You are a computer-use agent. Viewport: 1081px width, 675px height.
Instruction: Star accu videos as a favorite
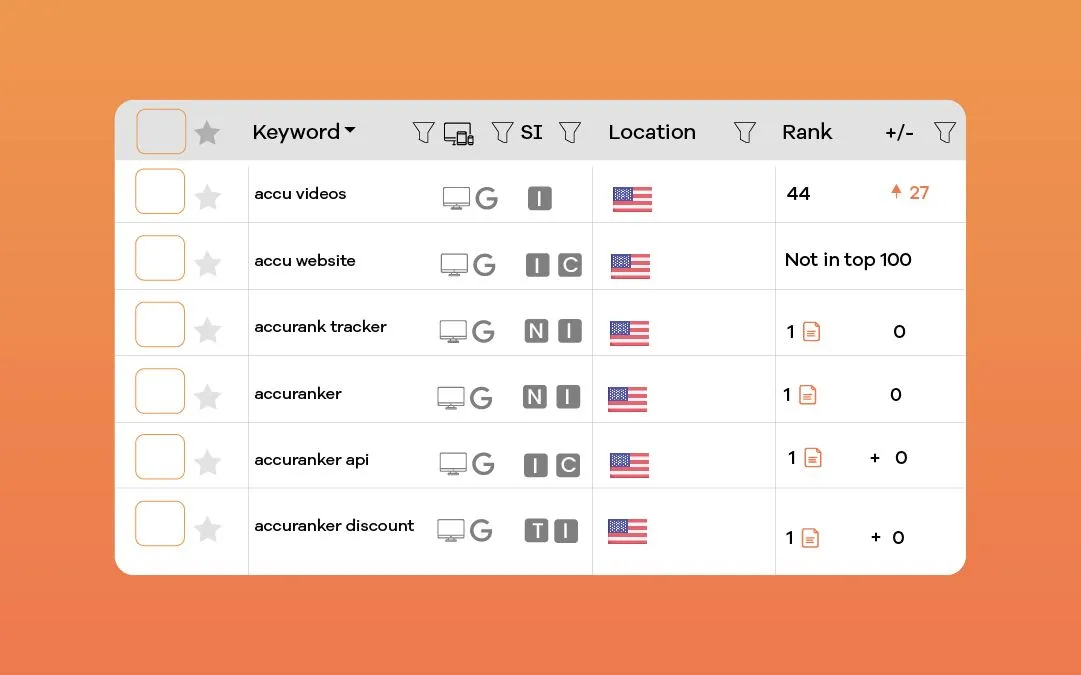[x=207, y=198]
